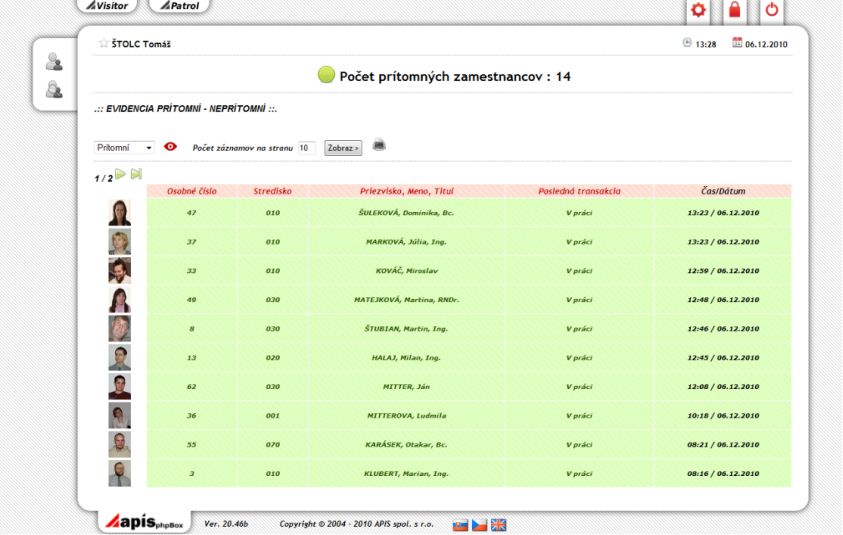Click the red power logout icon
This screenshot has width=843, height=535.
click(x=771, y=11)
